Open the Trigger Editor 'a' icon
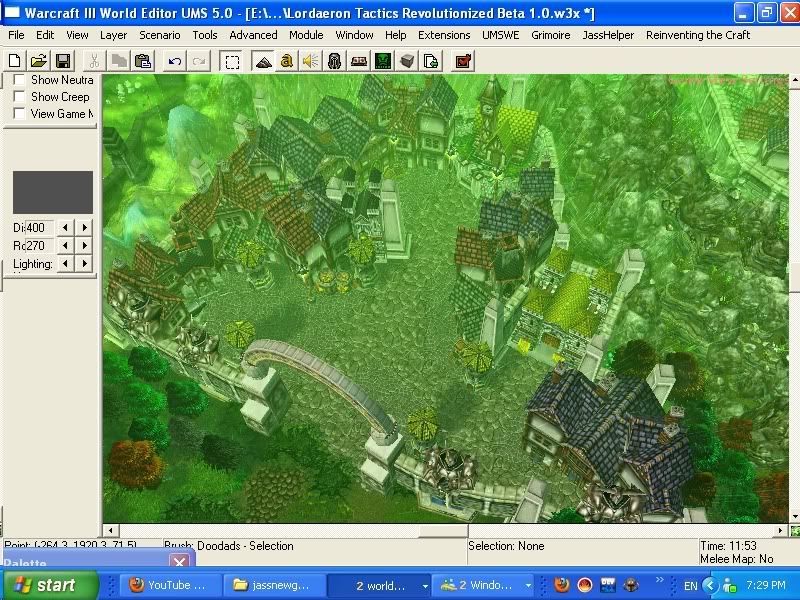The width and height of the screenshot is (800, 600). [x=287, y=61]
